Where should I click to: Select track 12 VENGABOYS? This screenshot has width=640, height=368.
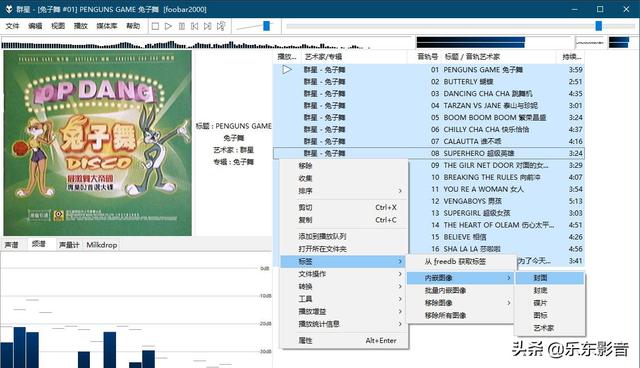point(496,201)
